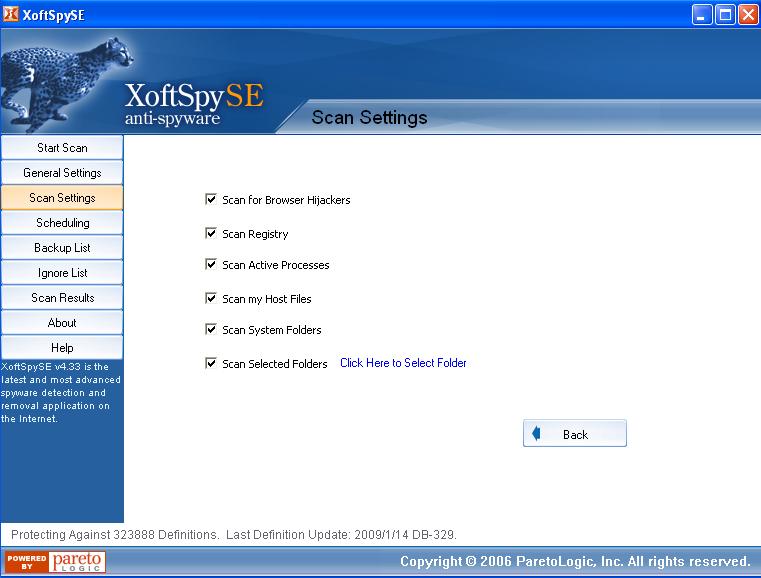The height and width of the screenshot is (578, 761).
Task: Click the 'Protecting Against 323888 Definitions' status text
Action: pyautogui.click(x=115, y=535)
